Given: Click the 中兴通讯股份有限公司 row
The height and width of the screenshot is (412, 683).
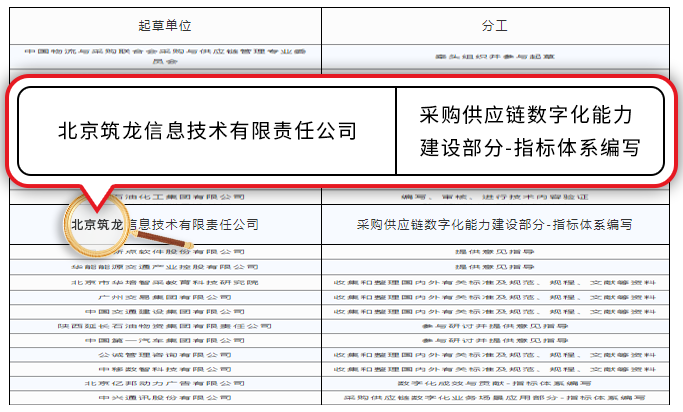Looking at the screenshot, I should point(164,398).
